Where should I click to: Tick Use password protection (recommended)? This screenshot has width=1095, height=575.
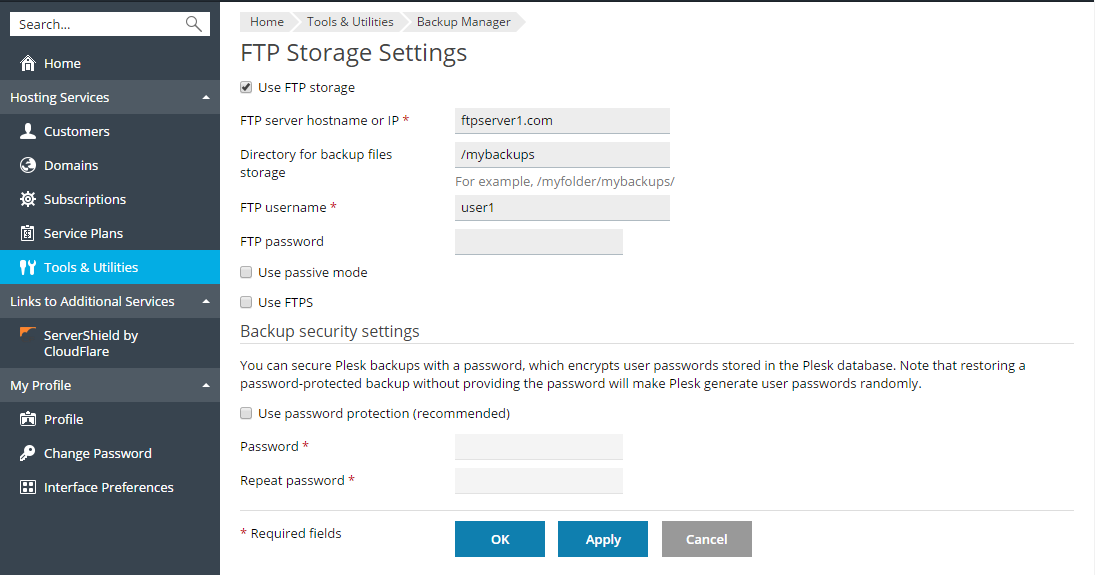pyautogui.click(x=246, y=413)
